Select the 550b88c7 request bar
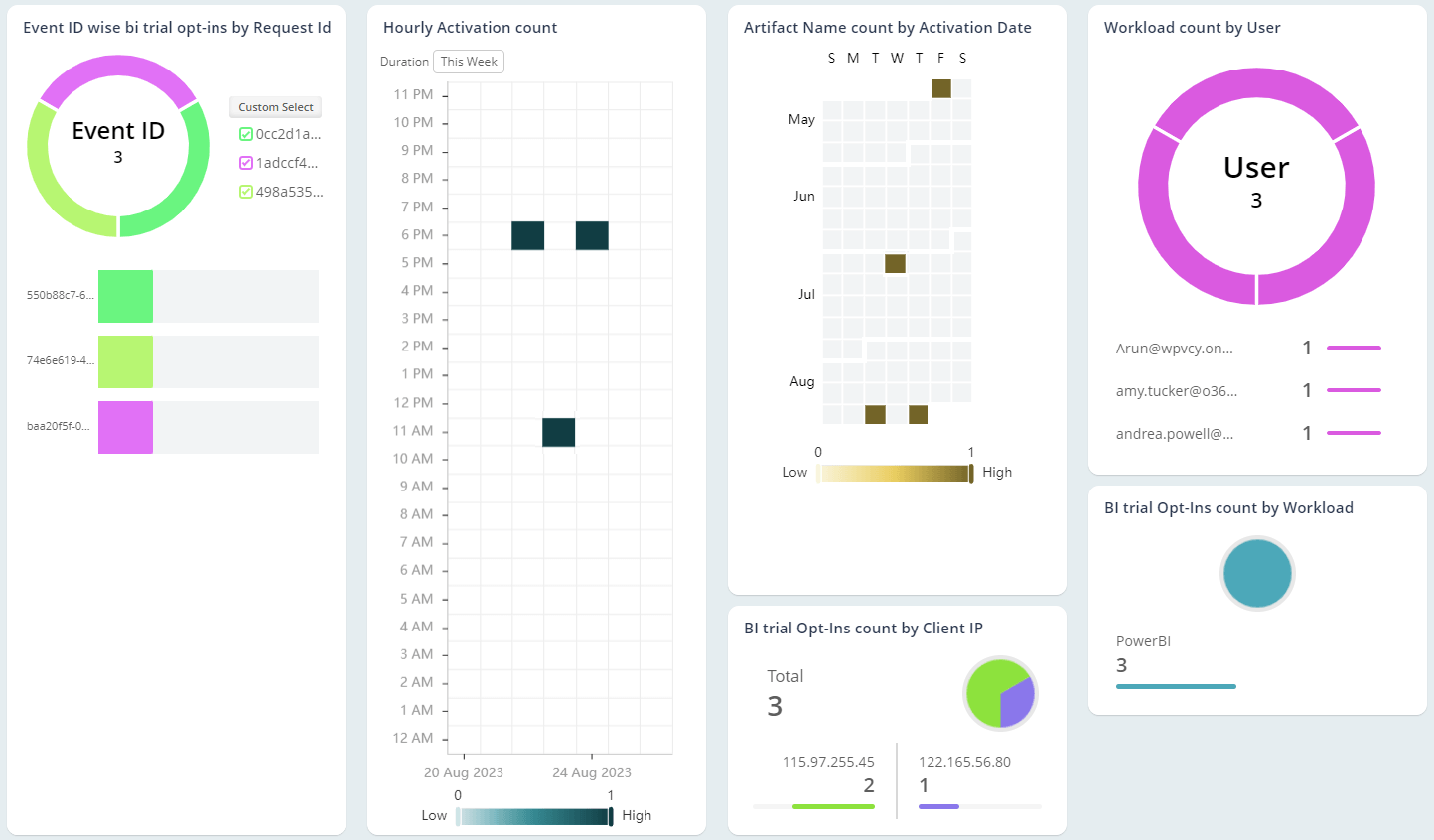The width and height of the screenshot is (1434, 840). click(x=125, y=296)
